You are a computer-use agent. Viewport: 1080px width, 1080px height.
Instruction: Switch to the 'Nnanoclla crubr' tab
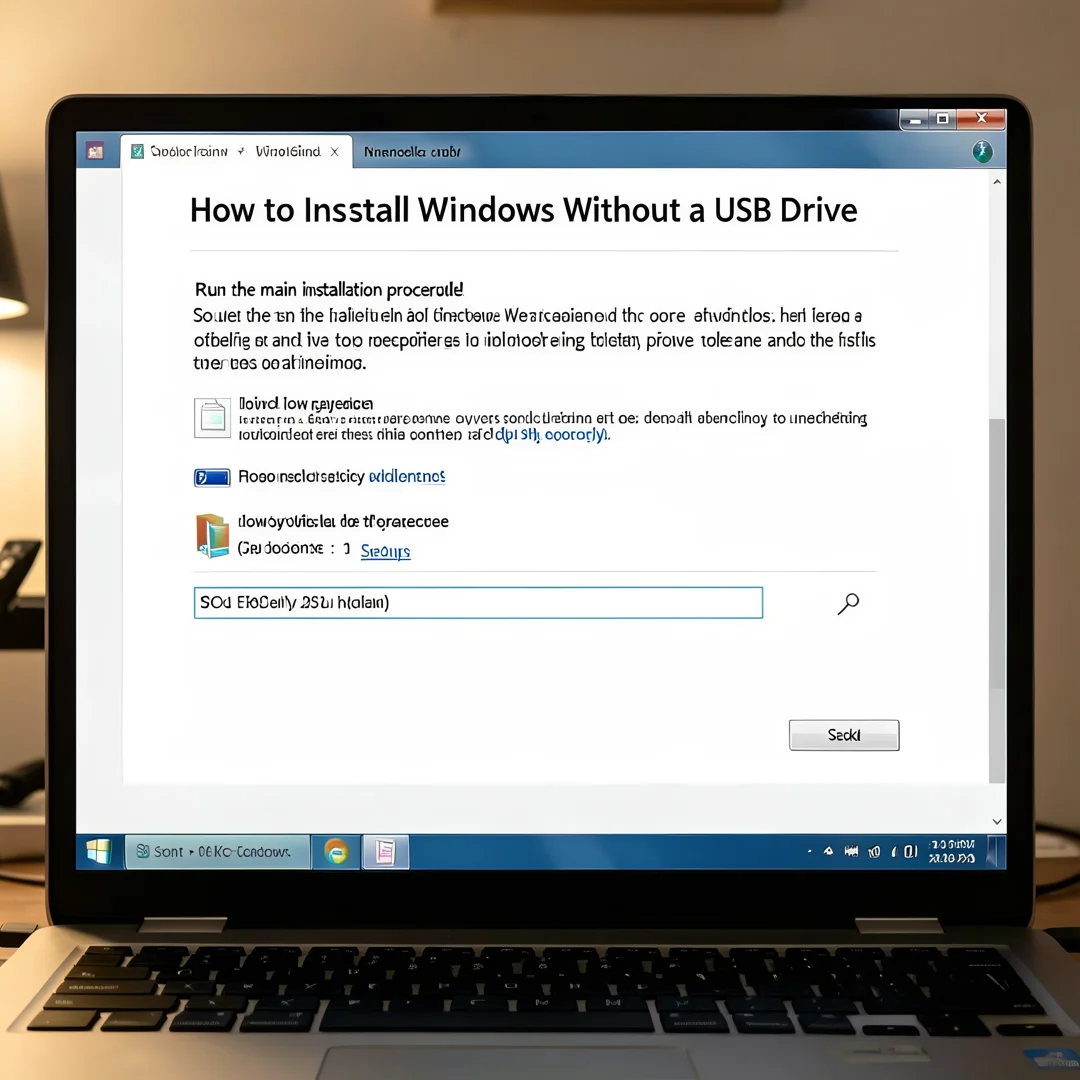412,152
